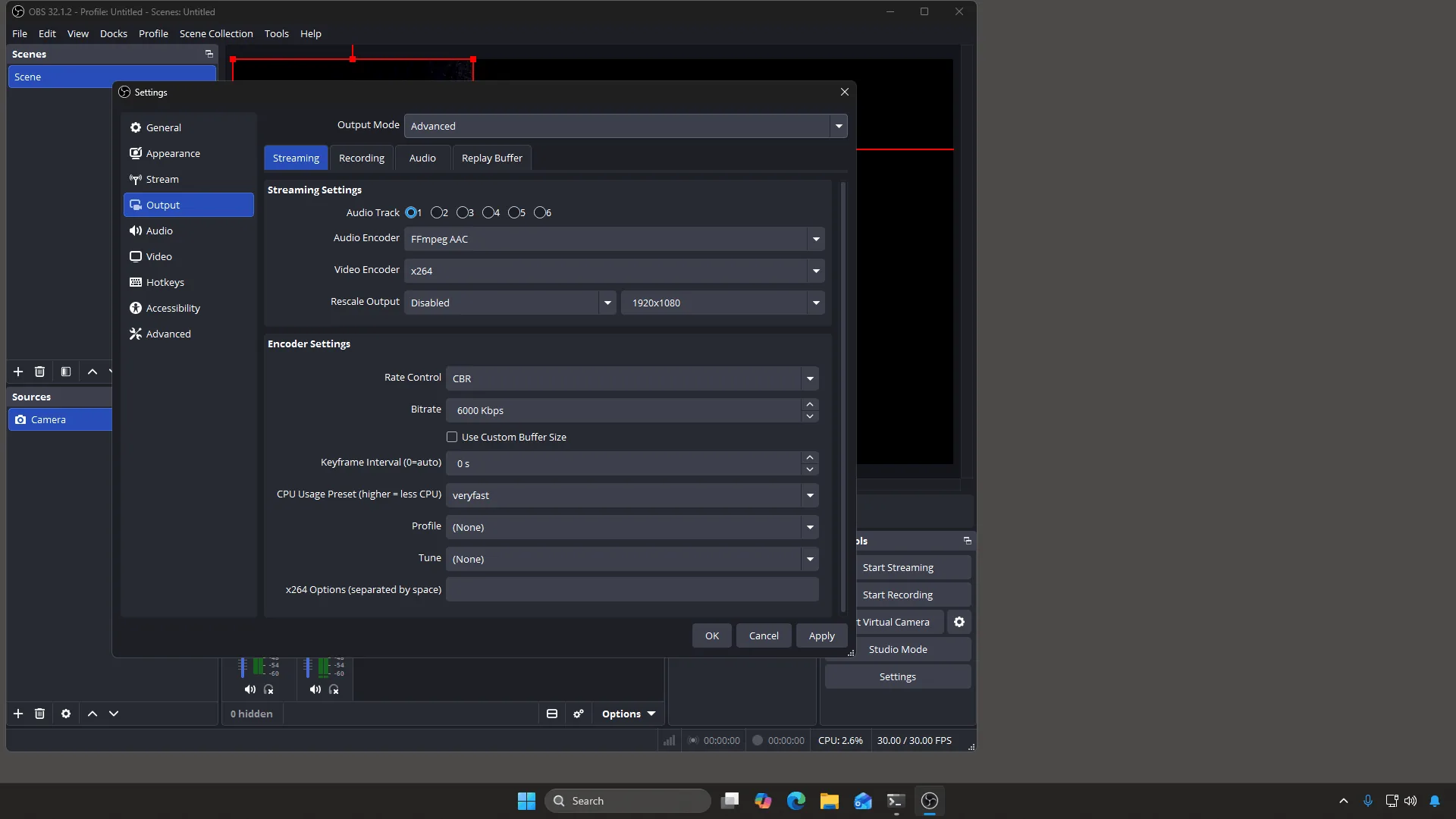
Task: Open the Video Encoder x264 dropdown
Action: 614,271
